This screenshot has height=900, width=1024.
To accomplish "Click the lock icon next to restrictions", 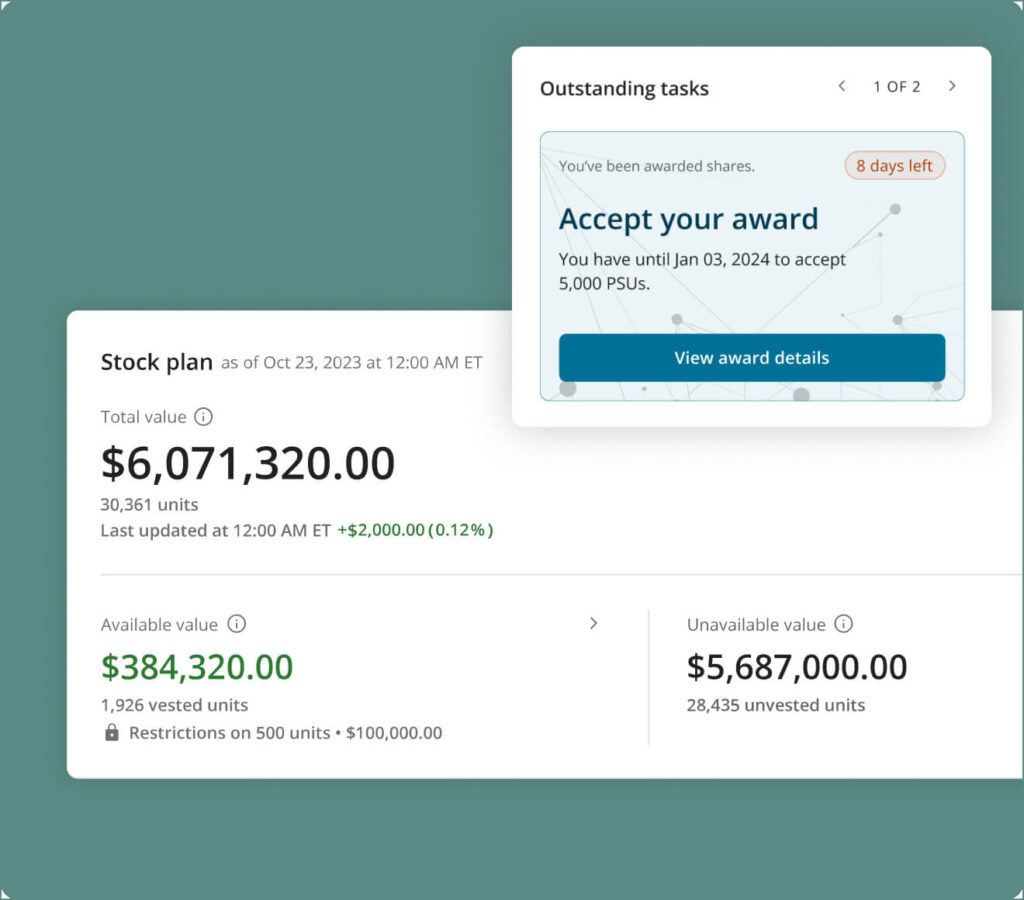I will pyautogui.click(x=111, y=733).
